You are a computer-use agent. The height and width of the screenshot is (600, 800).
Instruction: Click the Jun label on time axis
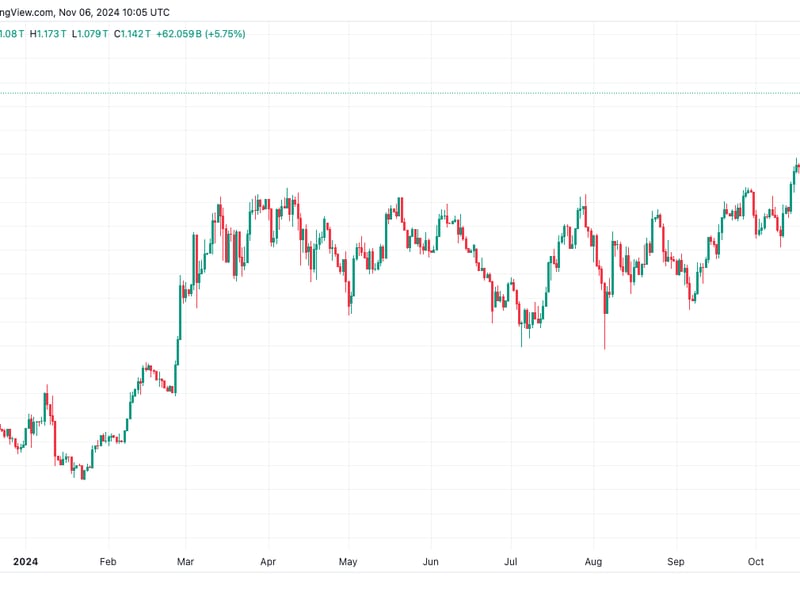coord(430,562)
